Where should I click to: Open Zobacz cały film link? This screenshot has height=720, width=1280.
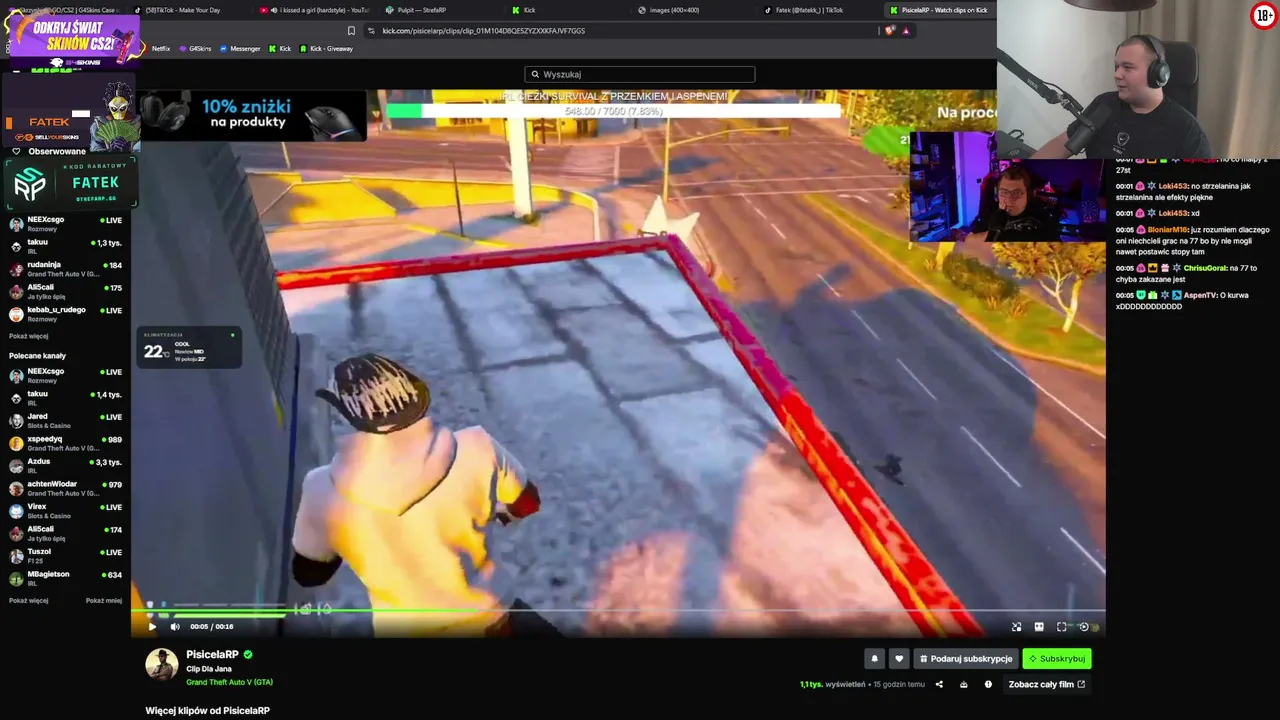[x=1047, y=685]
